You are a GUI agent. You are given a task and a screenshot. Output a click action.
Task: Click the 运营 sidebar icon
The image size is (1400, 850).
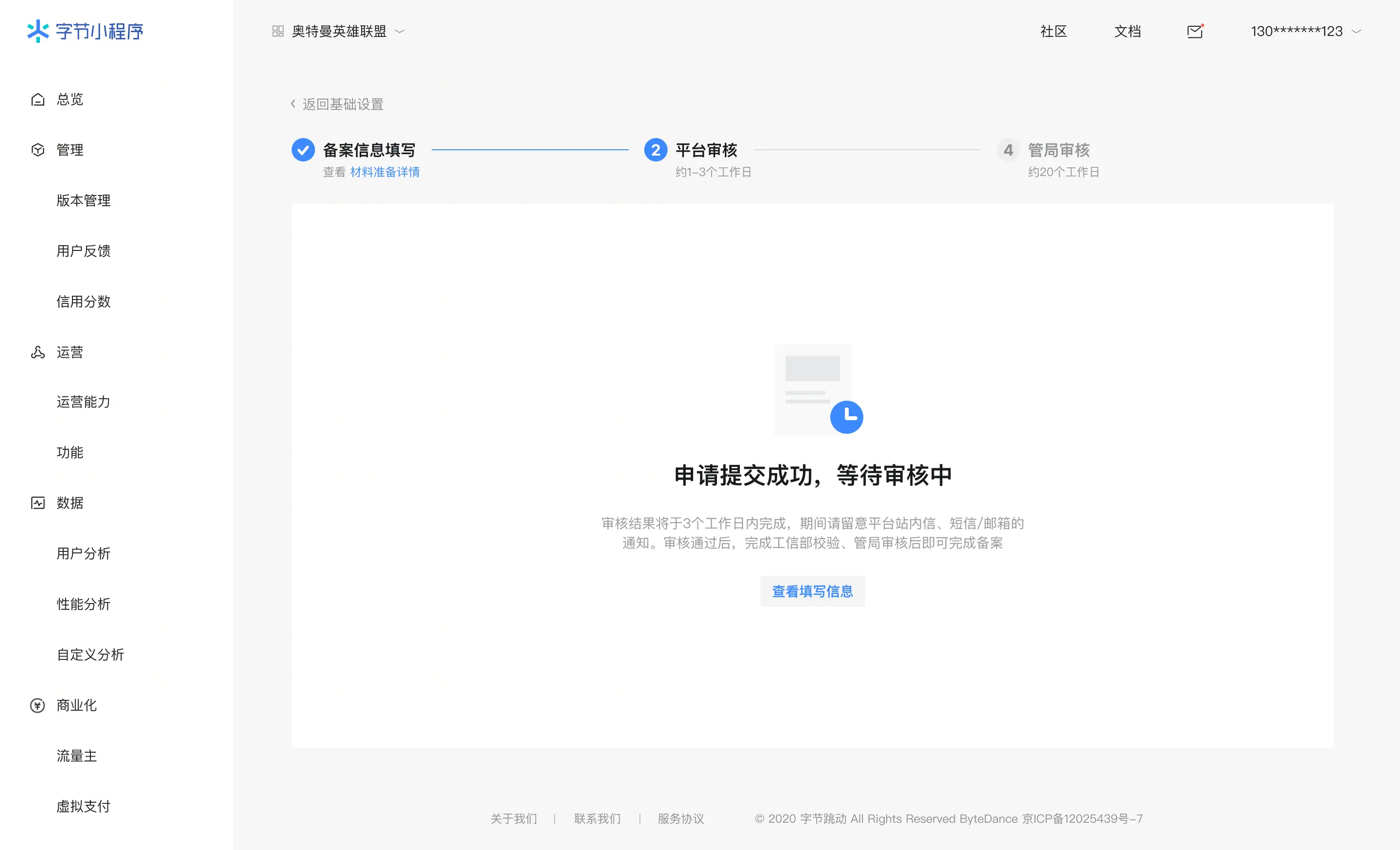[x=37, y=352]
